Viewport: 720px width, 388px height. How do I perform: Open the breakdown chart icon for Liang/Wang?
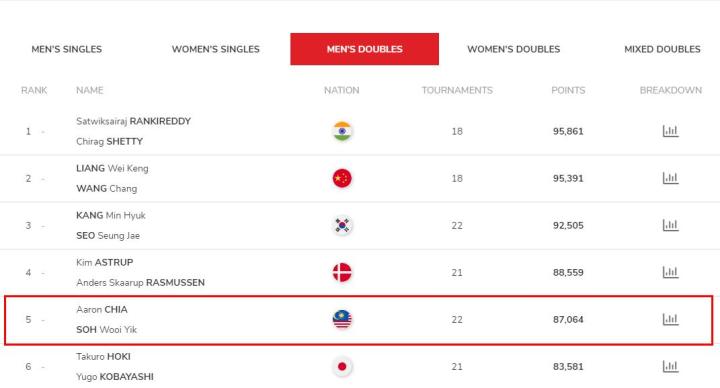[670, 178]
